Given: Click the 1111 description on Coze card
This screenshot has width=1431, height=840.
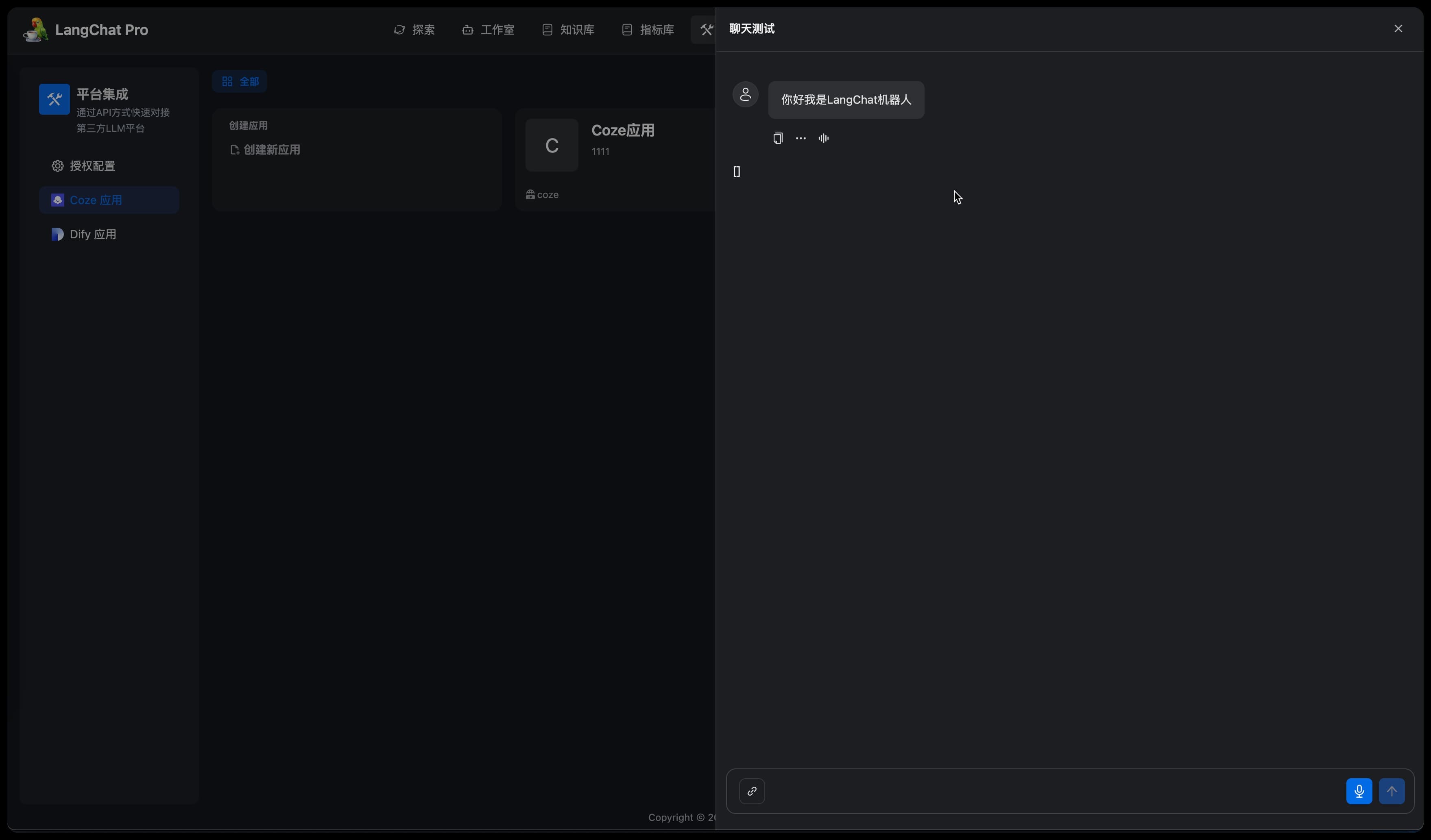Looking at the screenshot, I should (x=600, y=152).
